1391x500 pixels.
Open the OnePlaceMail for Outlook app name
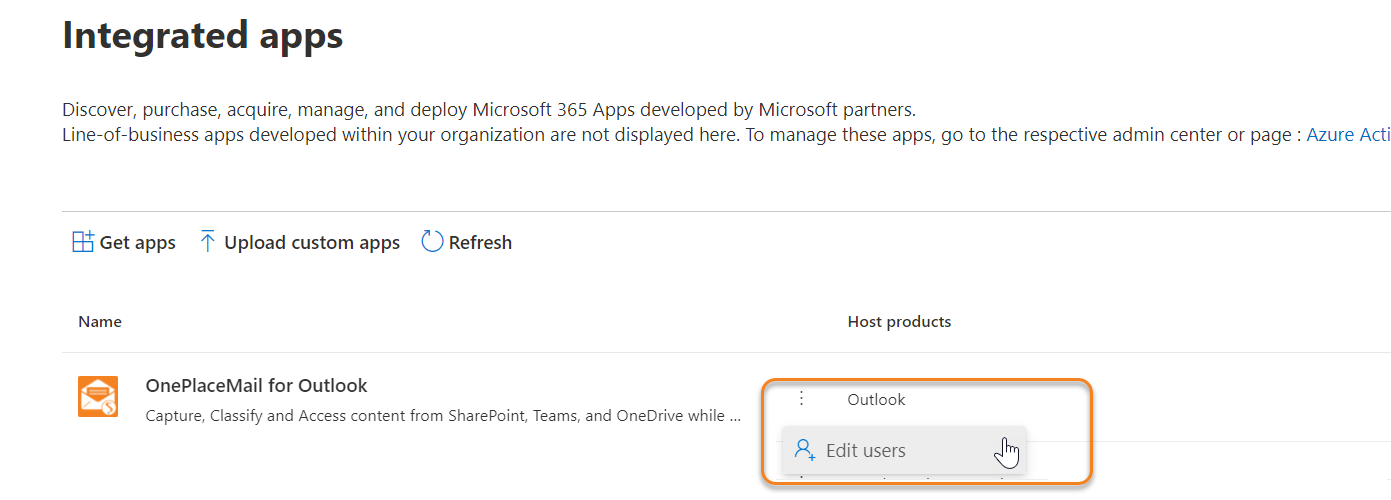(256, 386)
